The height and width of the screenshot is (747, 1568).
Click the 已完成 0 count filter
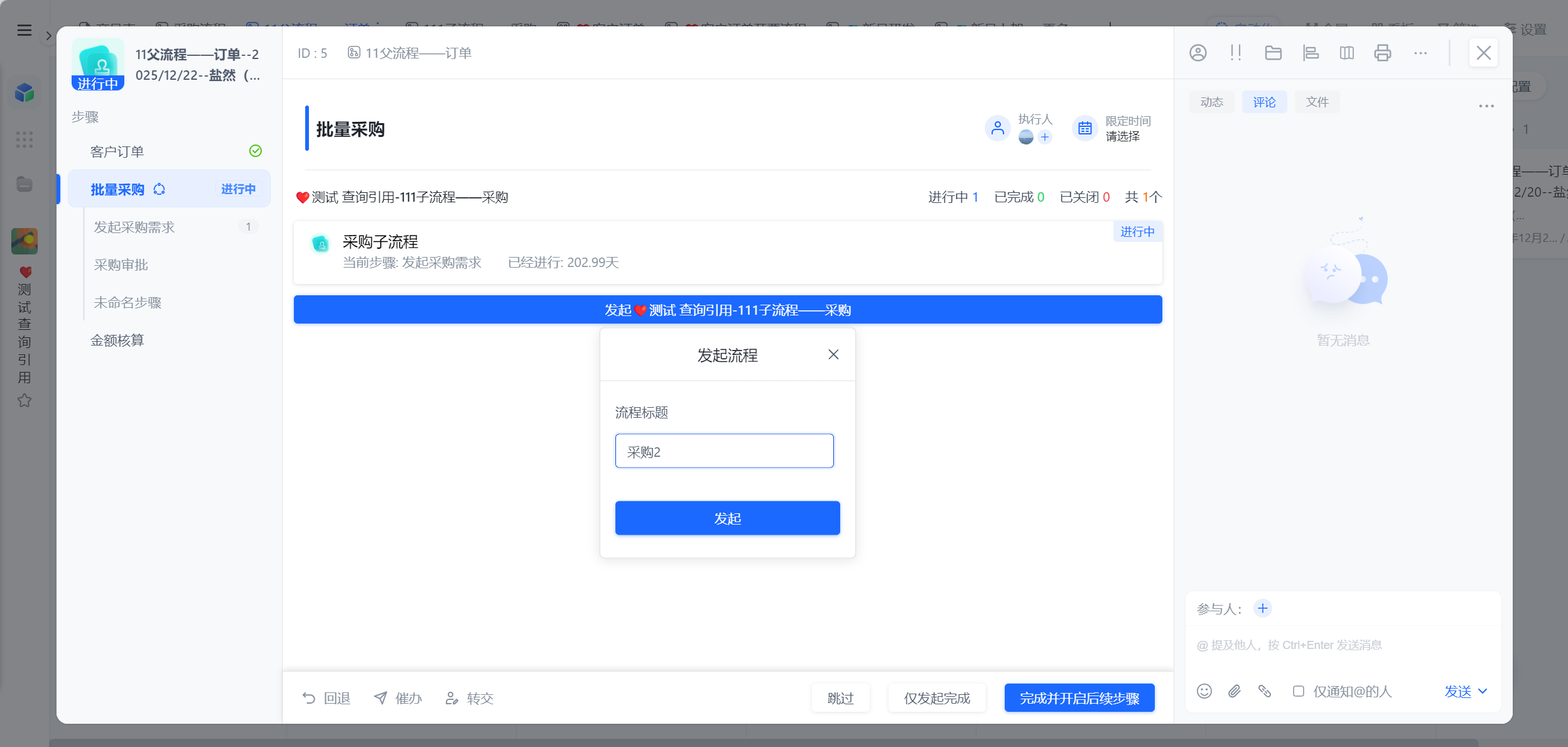tap(1019, 197)
